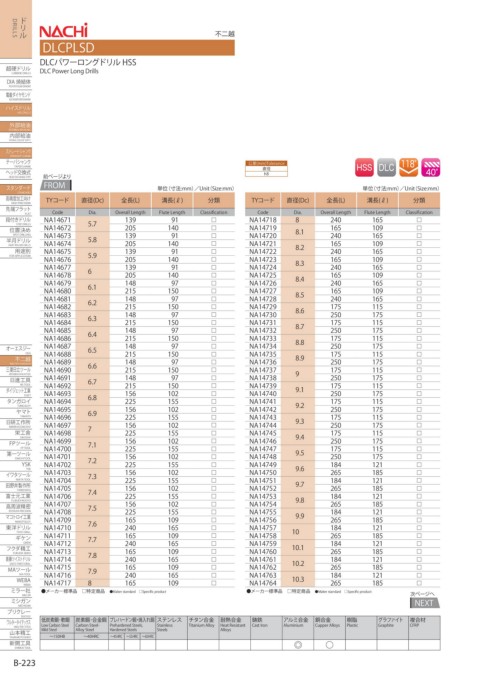Image resolution: width=480 pixels, height=677 pixels.
Task: Click diameter 10.3 cell in right table
Action: coord(298,579)
